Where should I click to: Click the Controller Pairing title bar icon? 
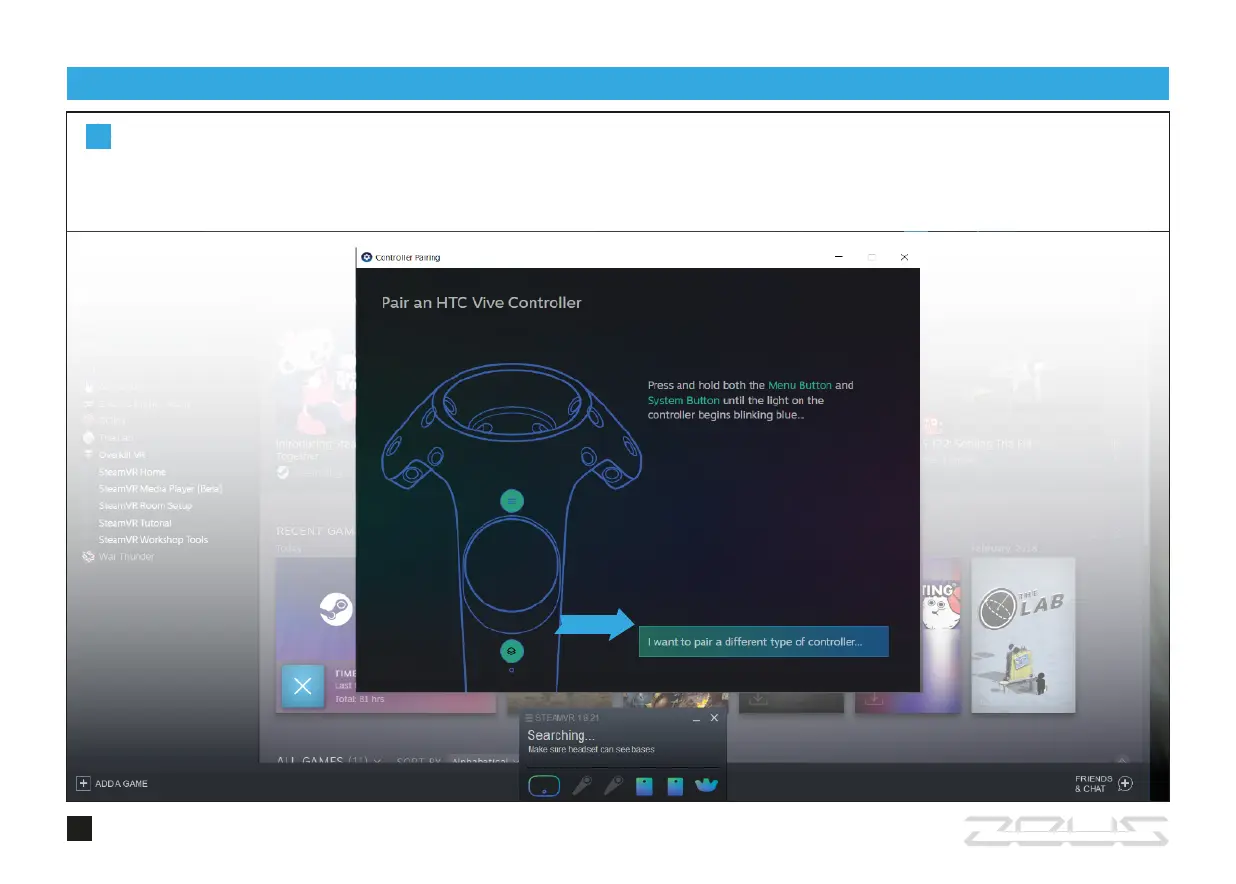coord(367,257)
